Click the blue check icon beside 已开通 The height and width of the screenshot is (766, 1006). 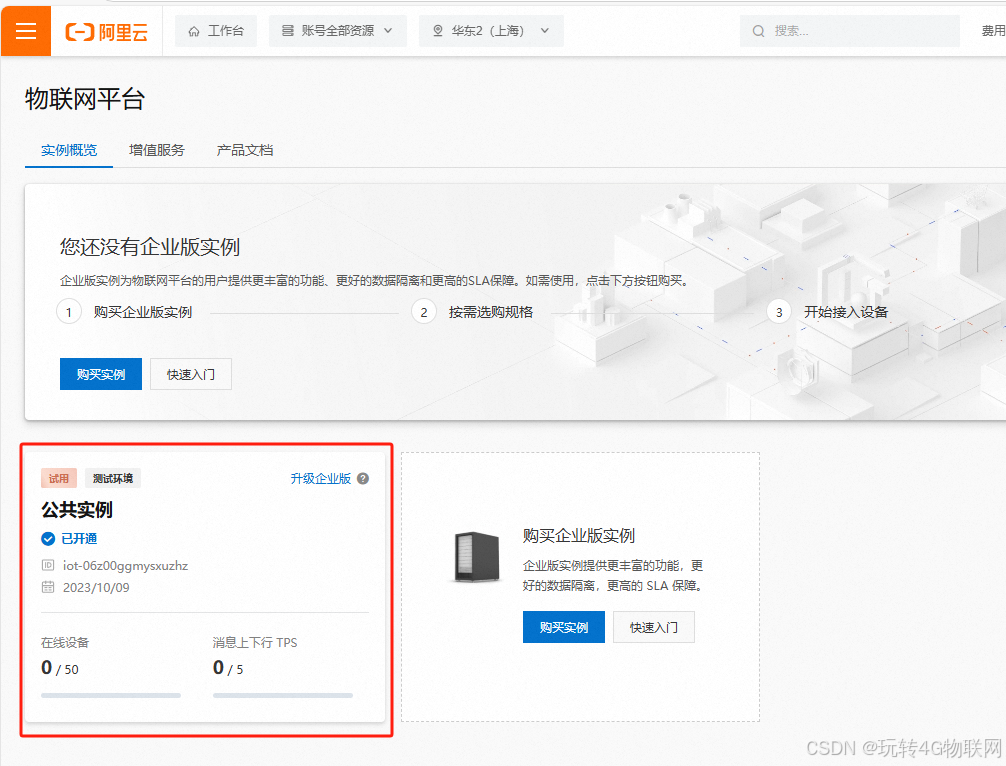[48, 539]
